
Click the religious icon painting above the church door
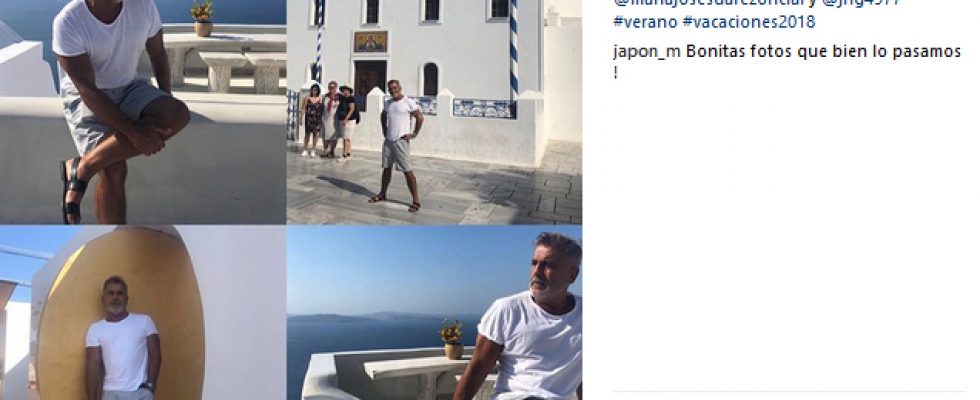[371, 42]
